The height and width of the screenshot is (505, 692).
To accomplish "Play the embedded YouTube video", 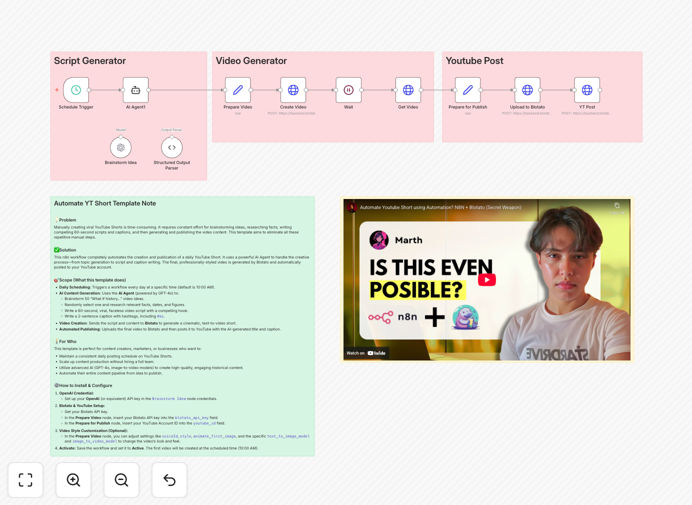I will coord(487,280).
